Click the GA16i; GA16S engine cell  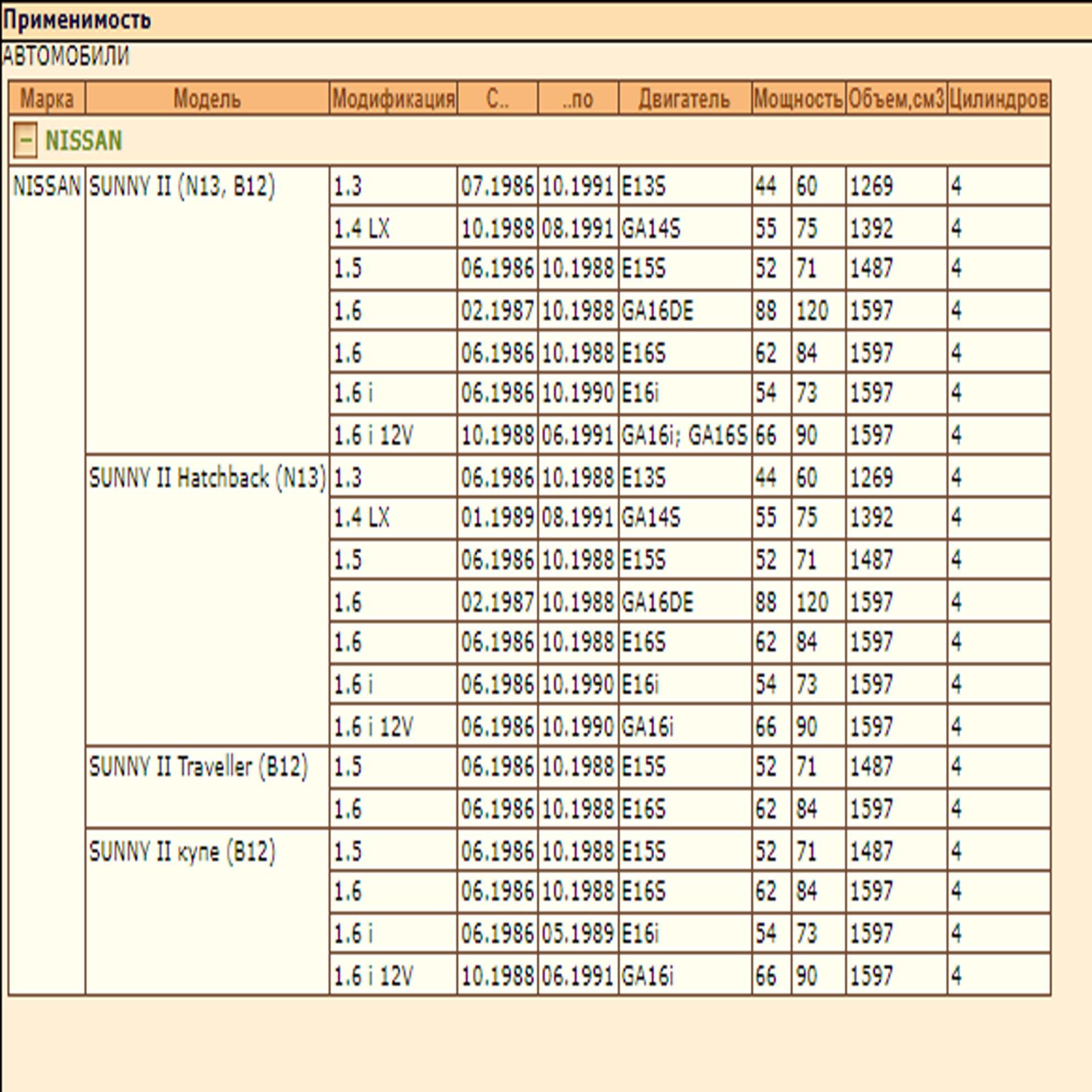(x=684, y=435)
